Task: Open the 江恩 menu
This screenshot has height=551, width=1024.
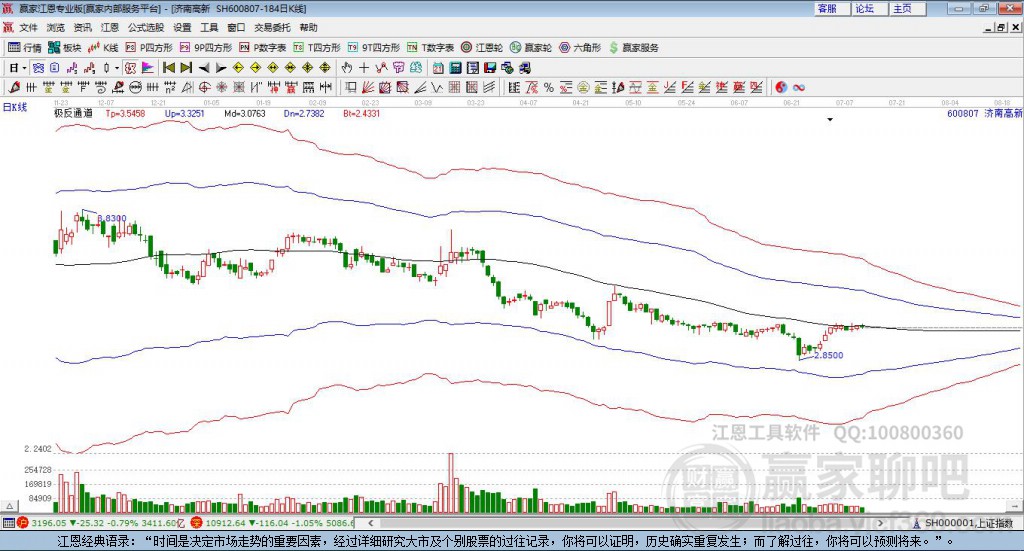Action: click(x=110, y=27)
